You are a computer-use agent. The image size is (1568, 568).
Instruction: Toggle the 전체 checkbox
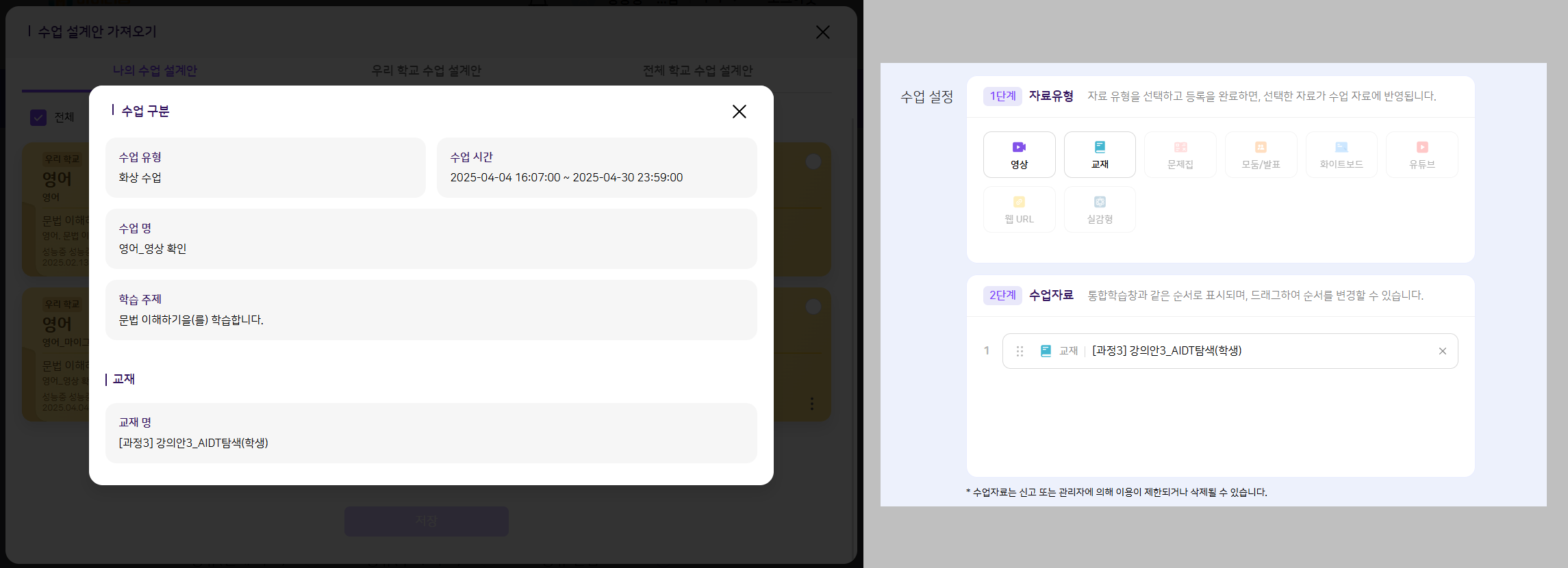tap(38, 118)
